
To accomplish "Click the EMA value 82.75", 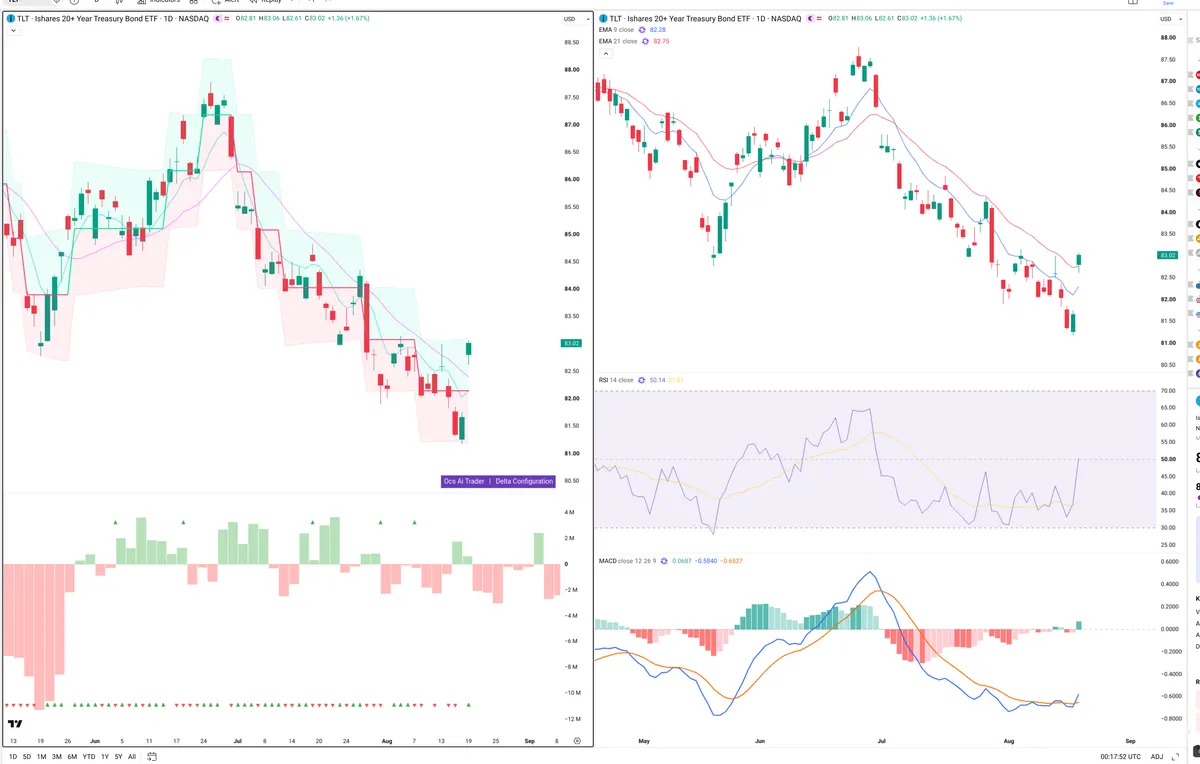I will (661, 41).
